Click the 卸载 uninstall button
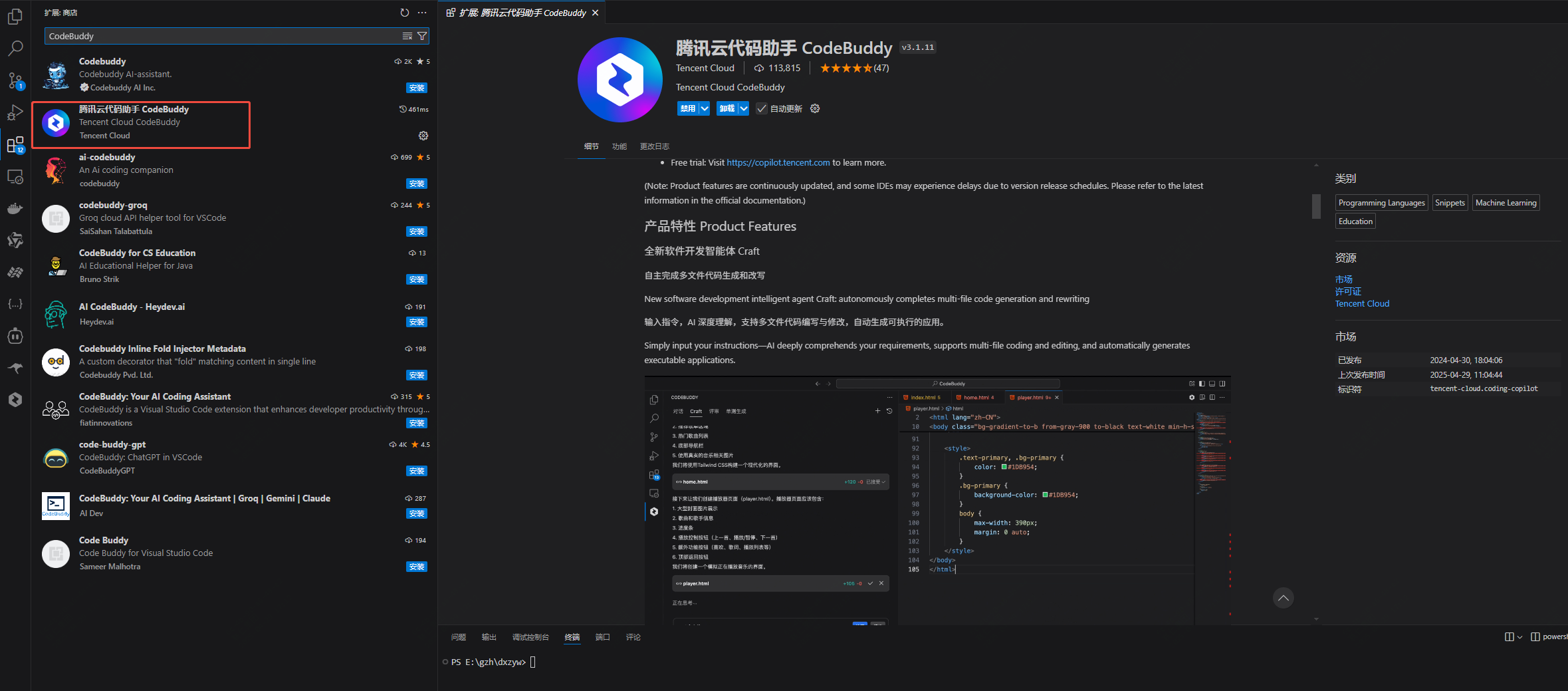 (727, 108)
